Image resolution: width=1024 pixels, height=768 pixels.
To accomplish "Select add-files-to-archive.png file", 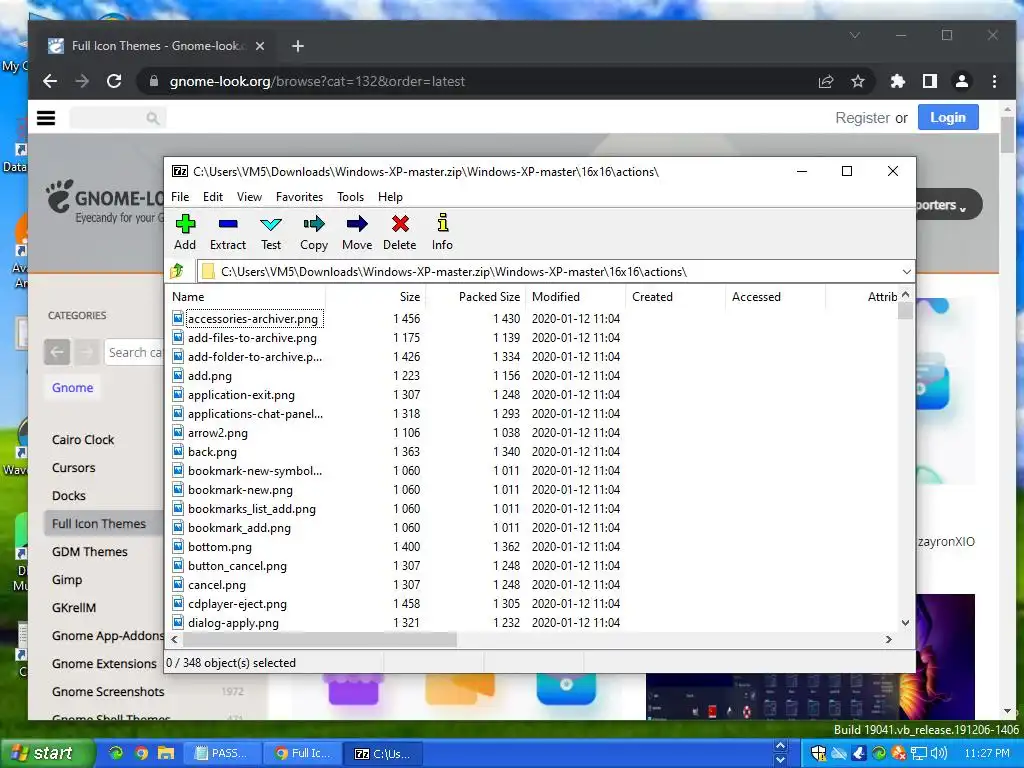I will [252, 338].
